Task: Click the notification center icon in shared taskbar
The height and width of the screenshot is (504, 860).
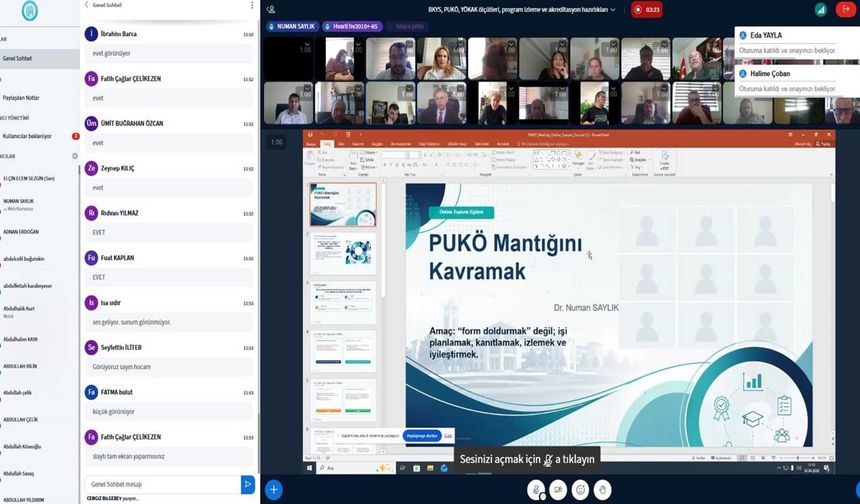Action: [x=827, y=468]
